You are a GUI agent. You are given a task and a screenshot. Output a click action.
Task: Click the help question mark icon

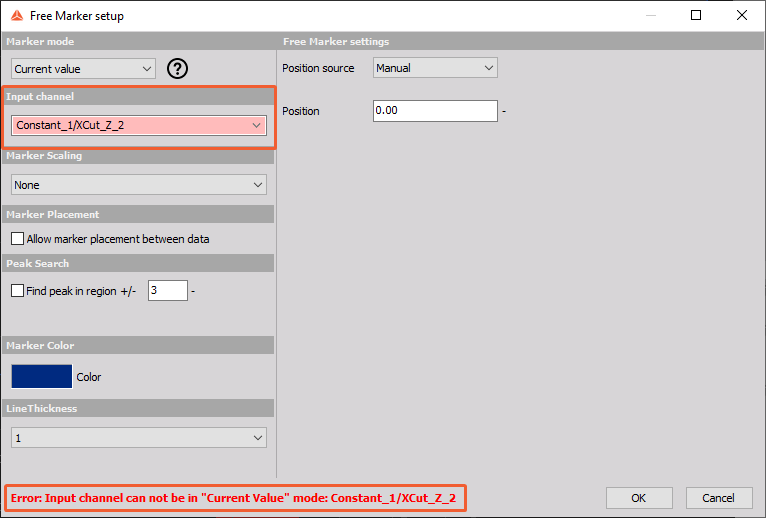pos(177,68)
